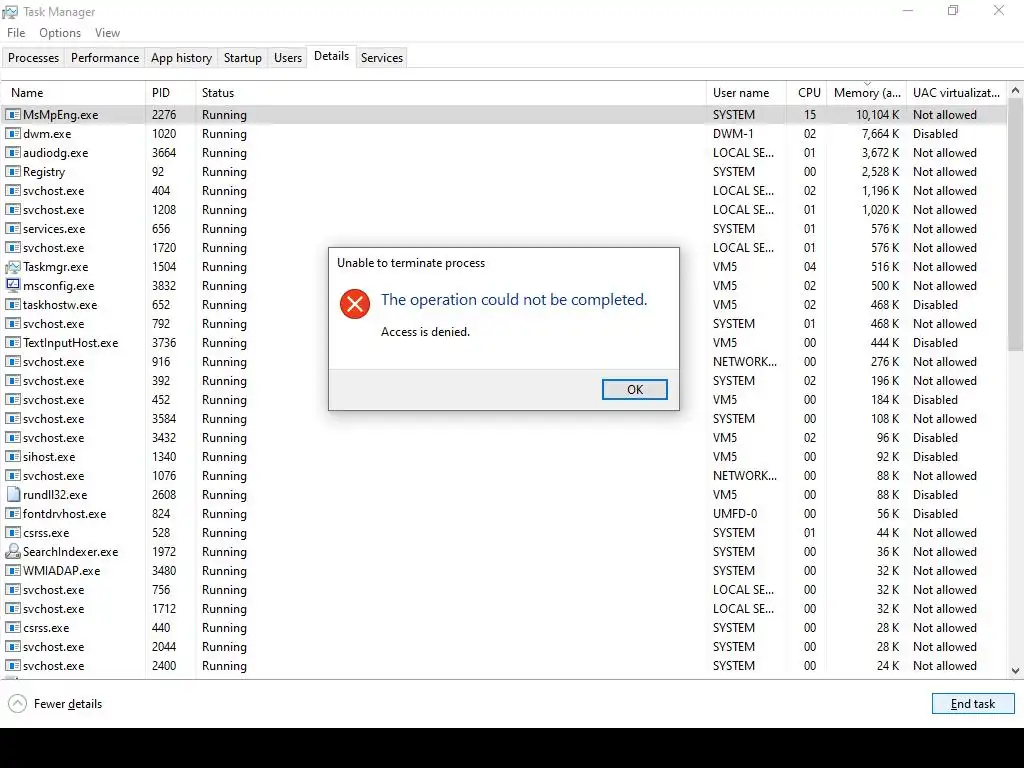Select the svchost.exe row with PID 2044
The image size is (1024, 768).
(x=504, y=647)
